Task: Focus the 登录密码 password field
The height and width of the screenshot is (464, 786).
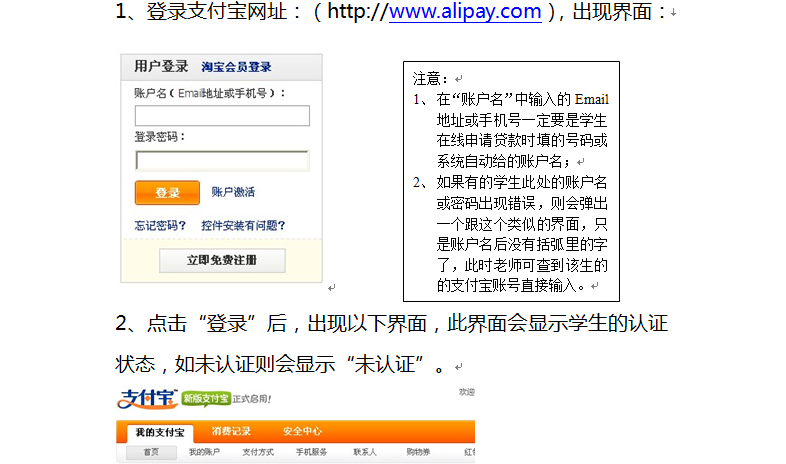Action: click(222, 160)
